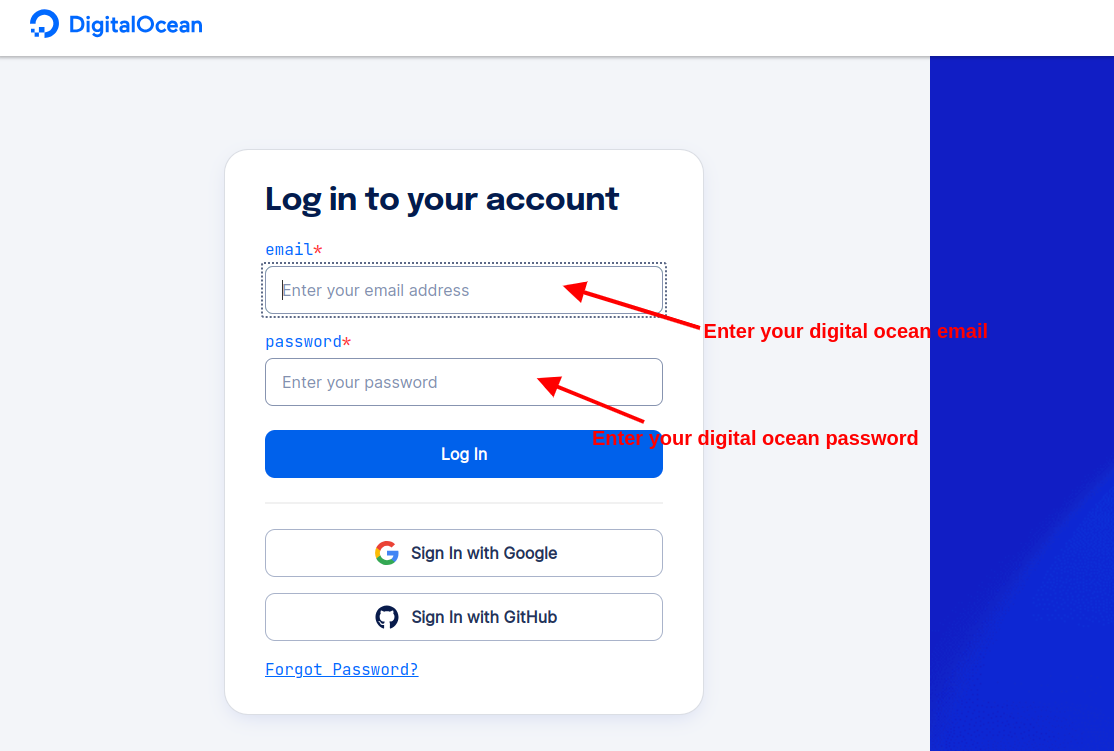Click the "Log in to your account" heading

442,199
